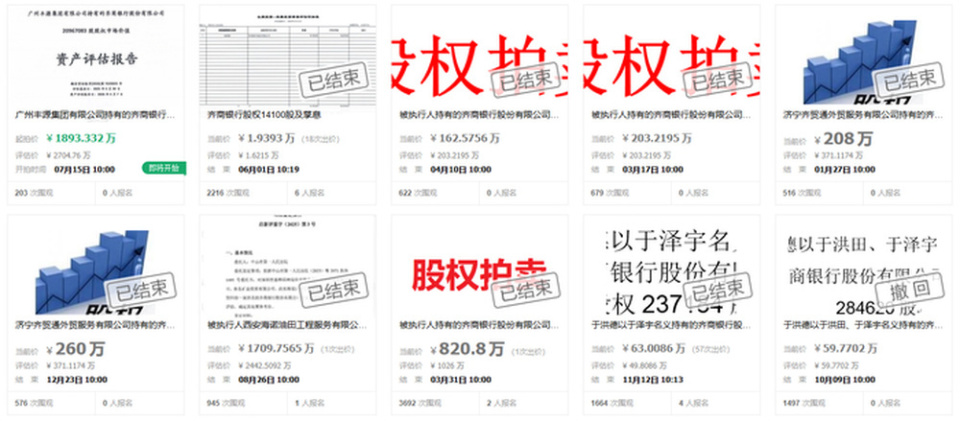Open the 资产评估报告 thumbnail image

tap(96, 56)
